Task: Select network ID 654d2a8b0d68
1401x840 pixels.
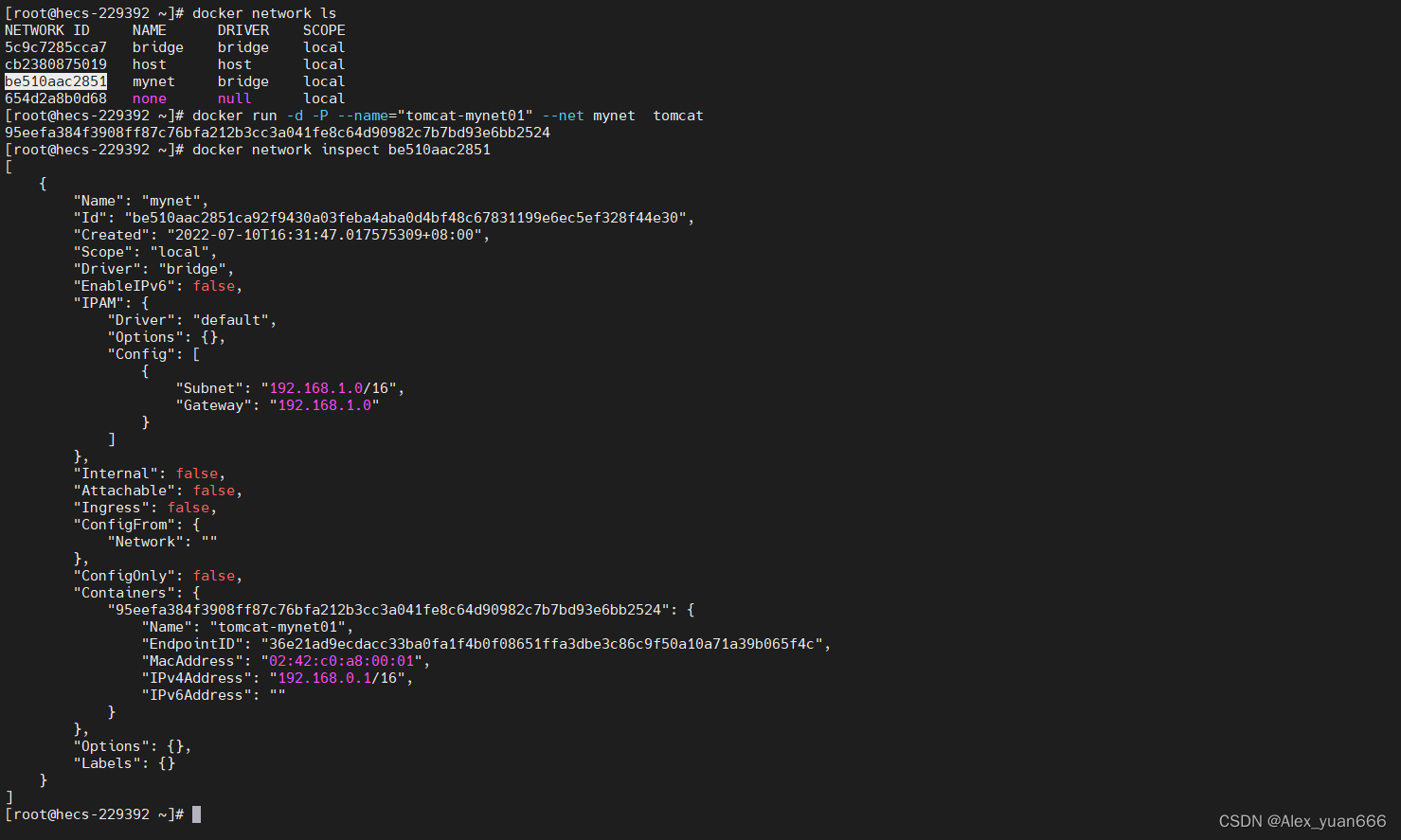Action: pyautogui.click(x=56, y=98)
